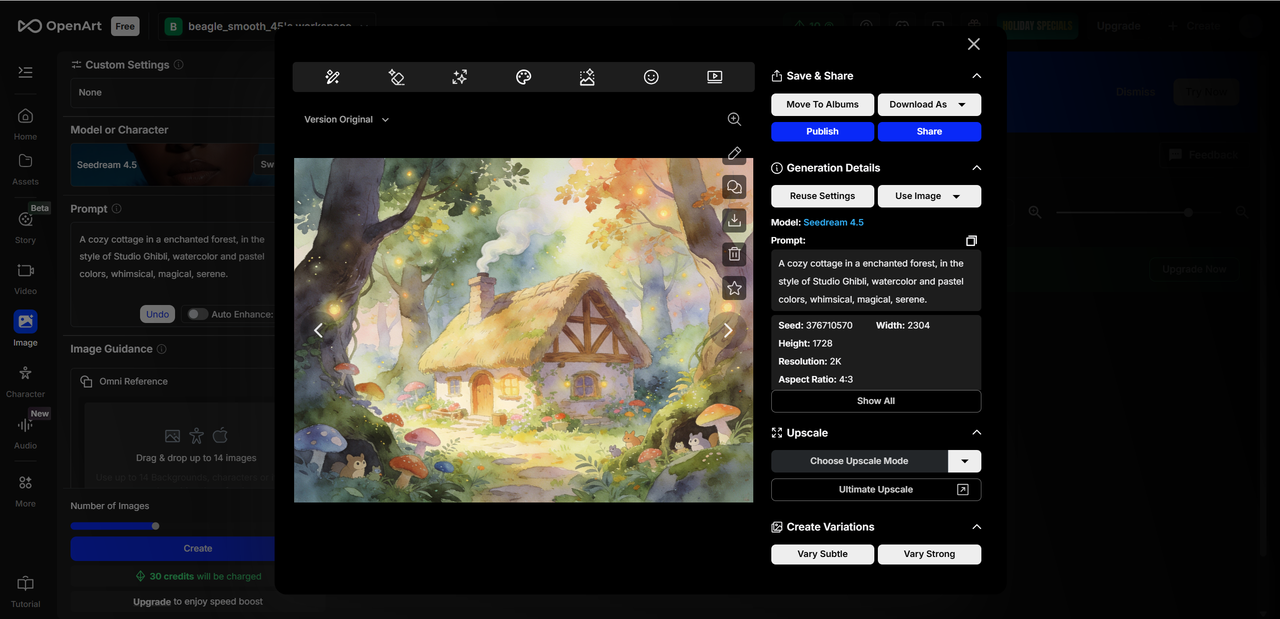This screenshot has width=1280, height=619.
Task: Open the color palette tool
Action: (x=523, y=77)
